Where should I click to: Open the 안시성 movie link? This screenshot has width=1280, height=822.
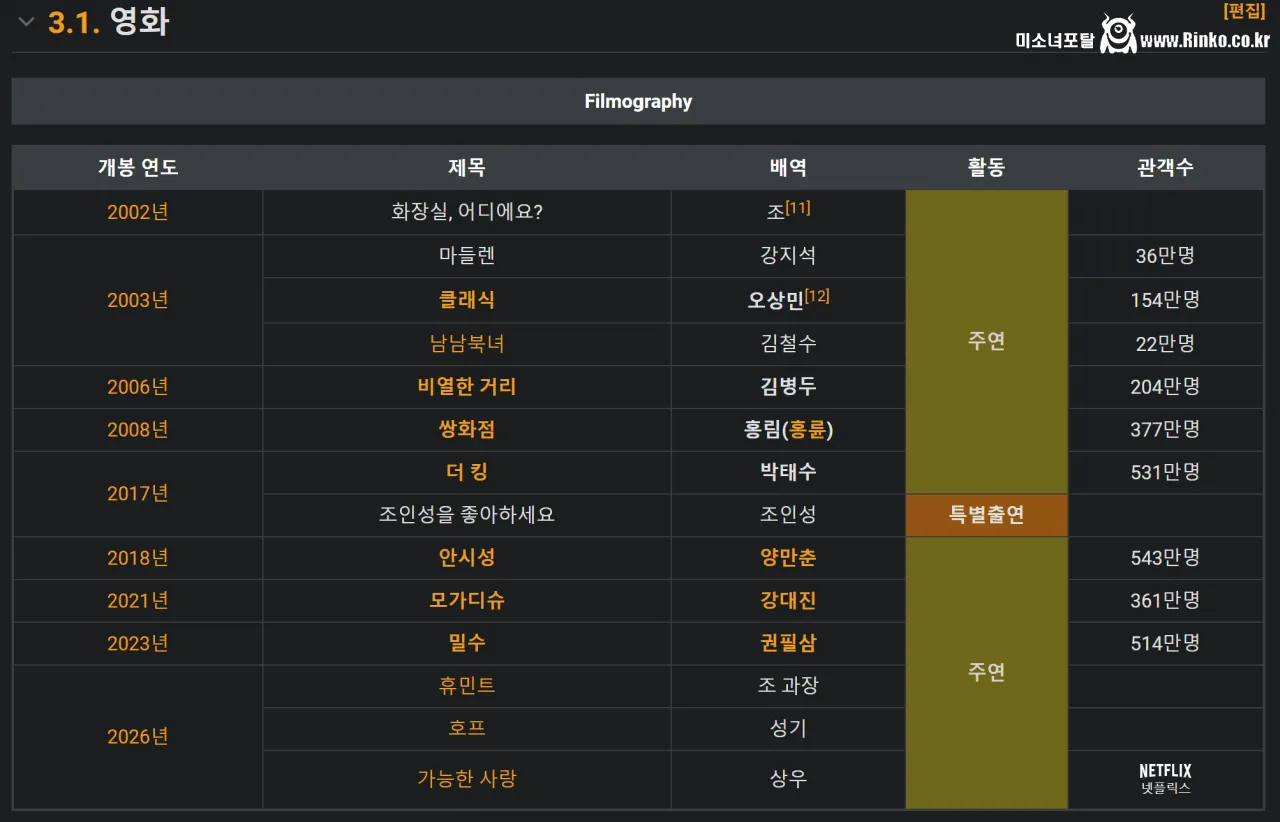click(466, 557)
